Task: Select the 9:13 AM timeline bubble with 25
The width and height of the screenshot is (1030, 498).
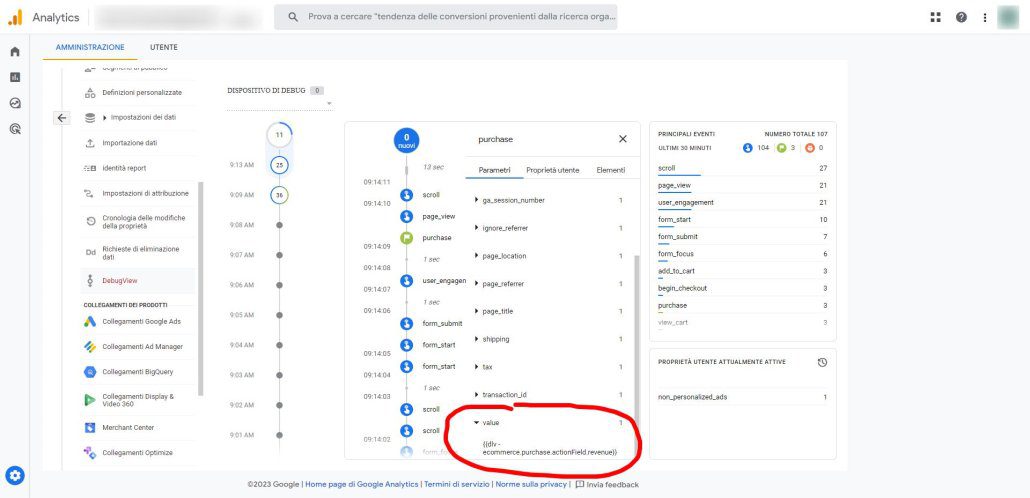Action: (279, 165)
